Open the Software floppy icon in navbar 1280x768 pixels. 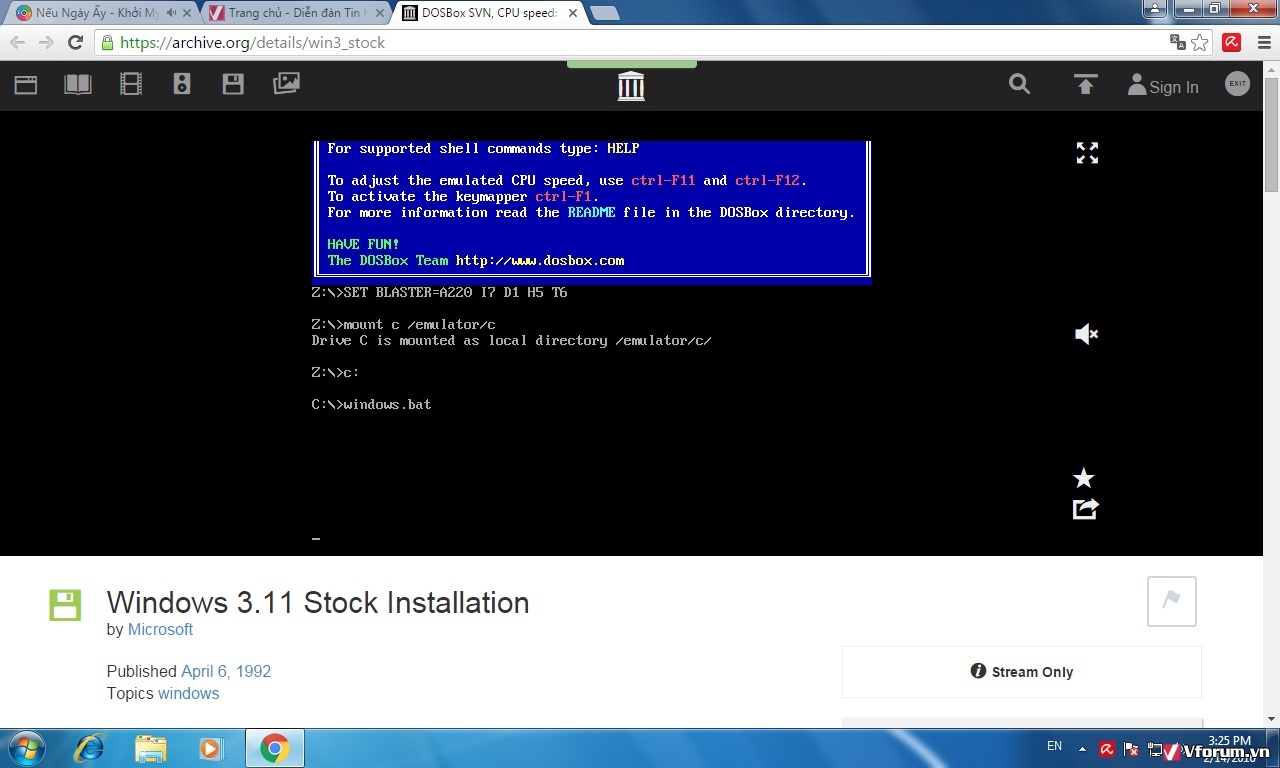pyautogui.click(x=233, y=85)
